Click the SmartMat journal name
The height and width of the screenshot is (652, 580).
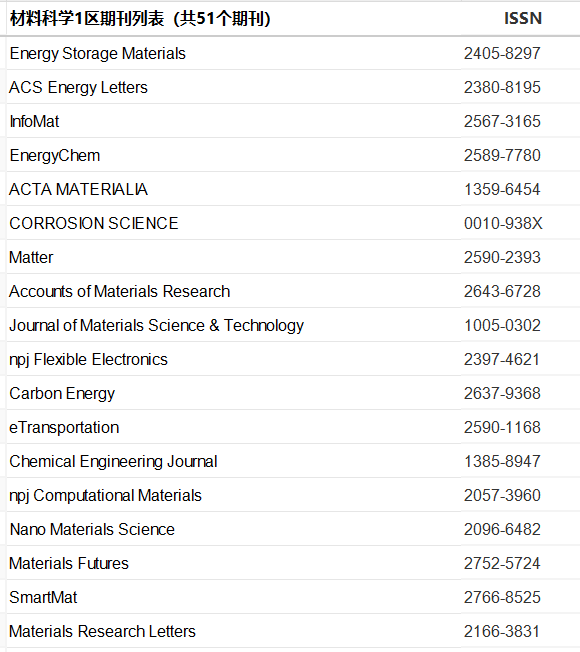[43, 598]
